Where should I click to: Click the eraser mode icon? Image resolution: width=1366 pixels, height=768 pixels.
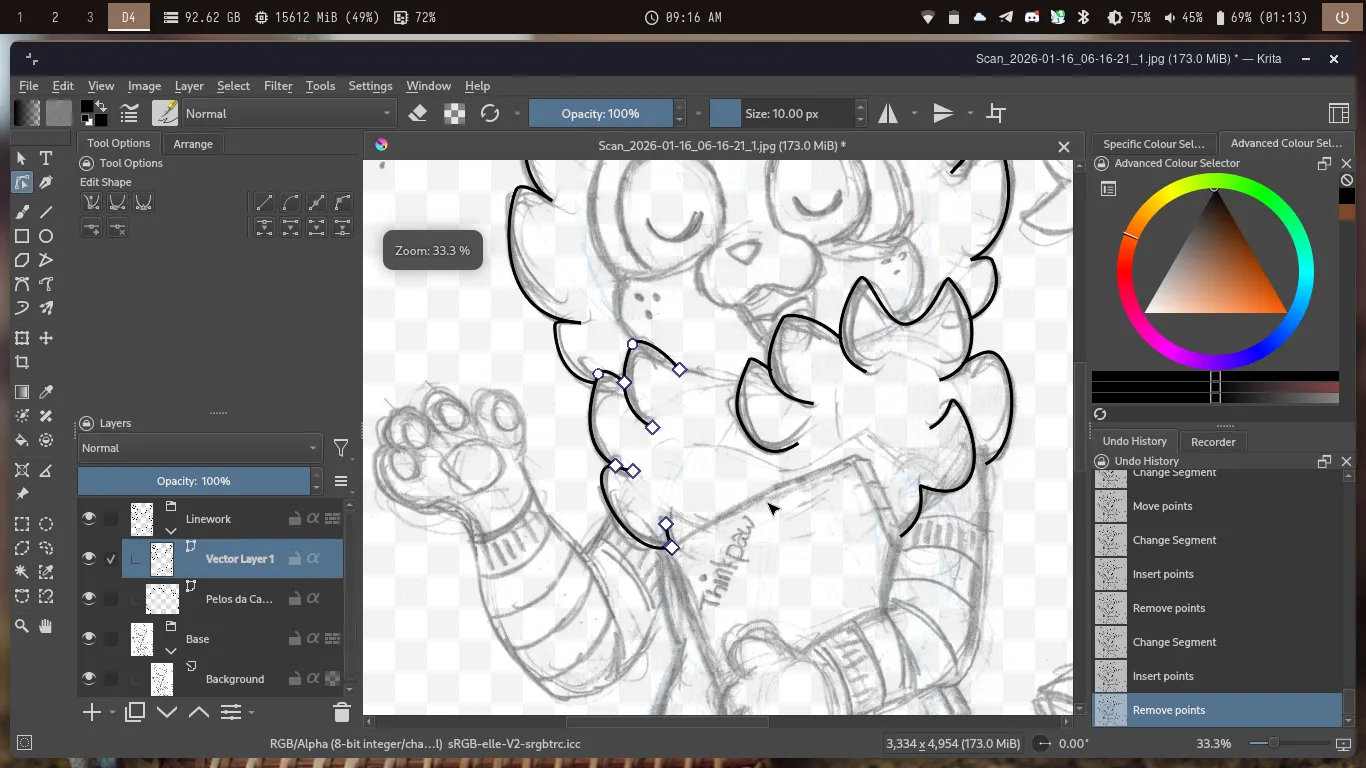click(418, 113)
